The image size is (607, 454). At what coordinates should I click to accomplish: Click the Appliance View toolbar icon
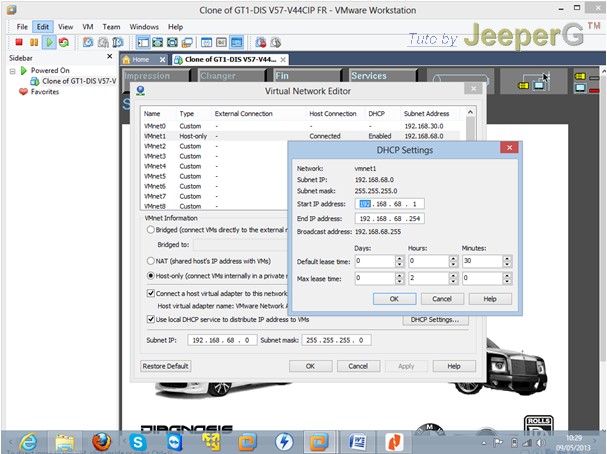coord(221,42)
